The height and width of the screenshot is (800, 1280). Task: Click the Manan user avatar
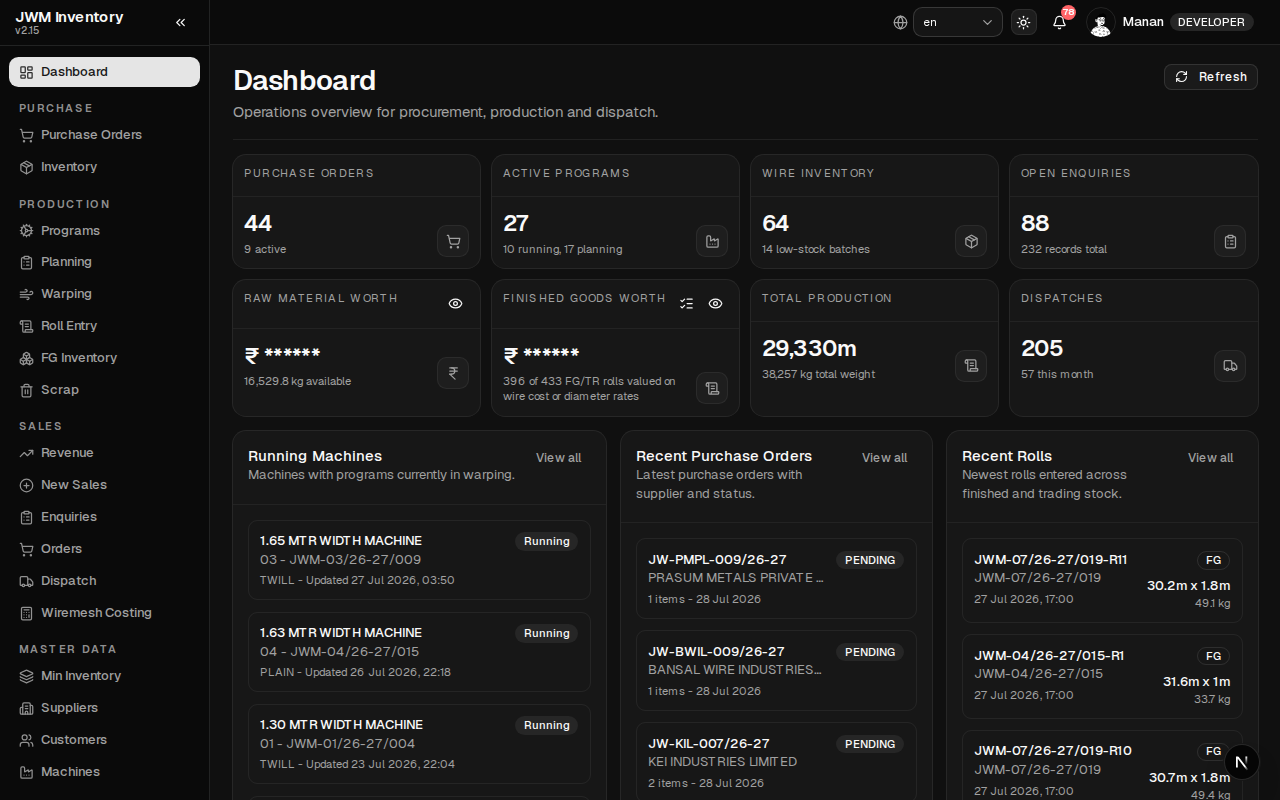[1100, 22]
